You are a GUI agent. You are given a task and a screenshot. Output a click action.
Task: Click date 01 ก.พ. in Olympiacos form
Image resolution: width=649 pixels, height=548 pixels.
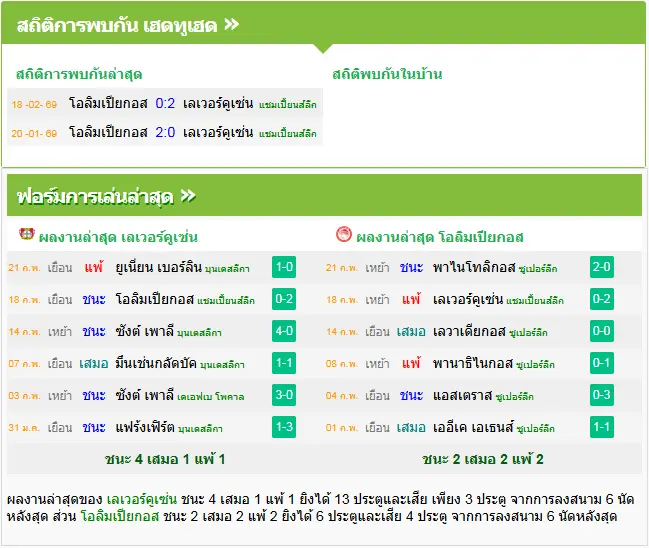point(342,428)
